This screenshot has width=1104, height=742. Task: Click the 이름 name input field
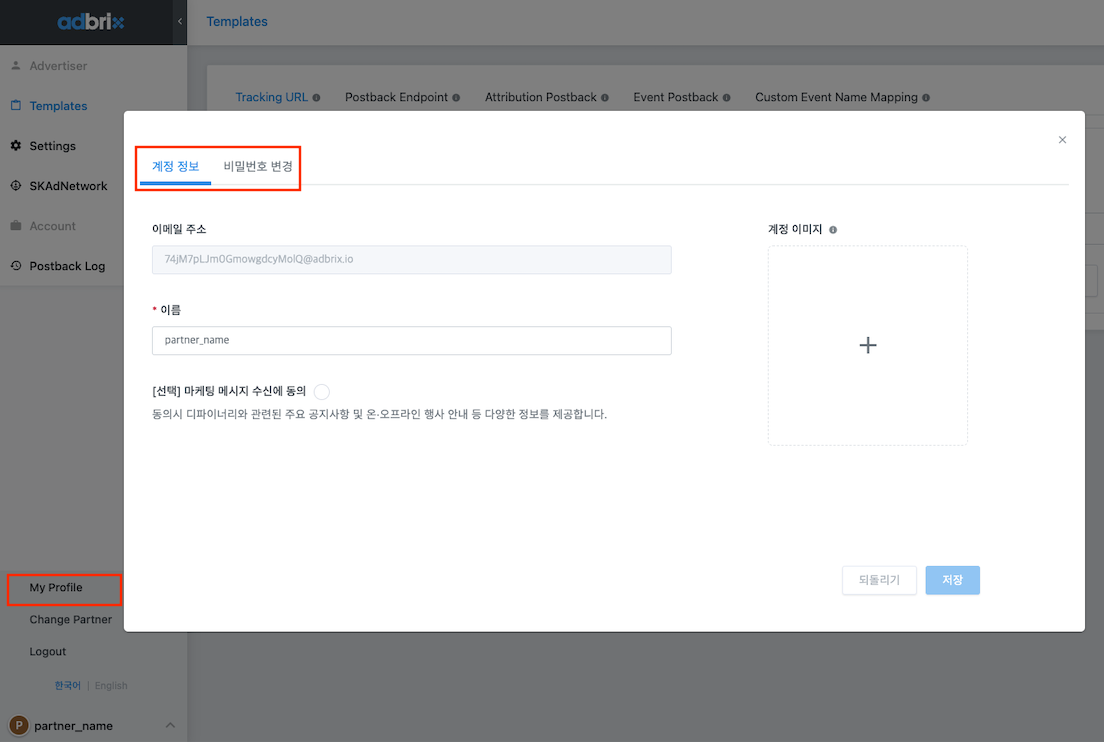(411, 340)
